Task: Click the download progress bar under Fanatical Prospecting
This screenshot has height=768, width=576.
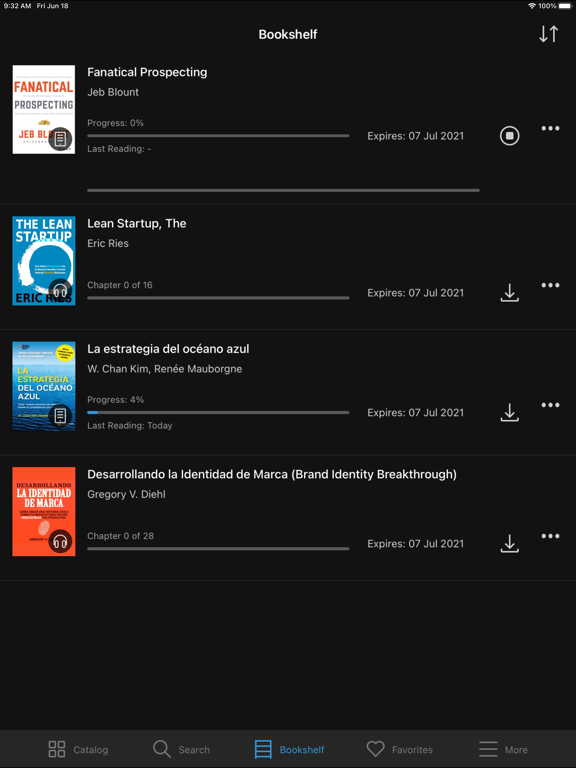Action: tap(283, 190)
